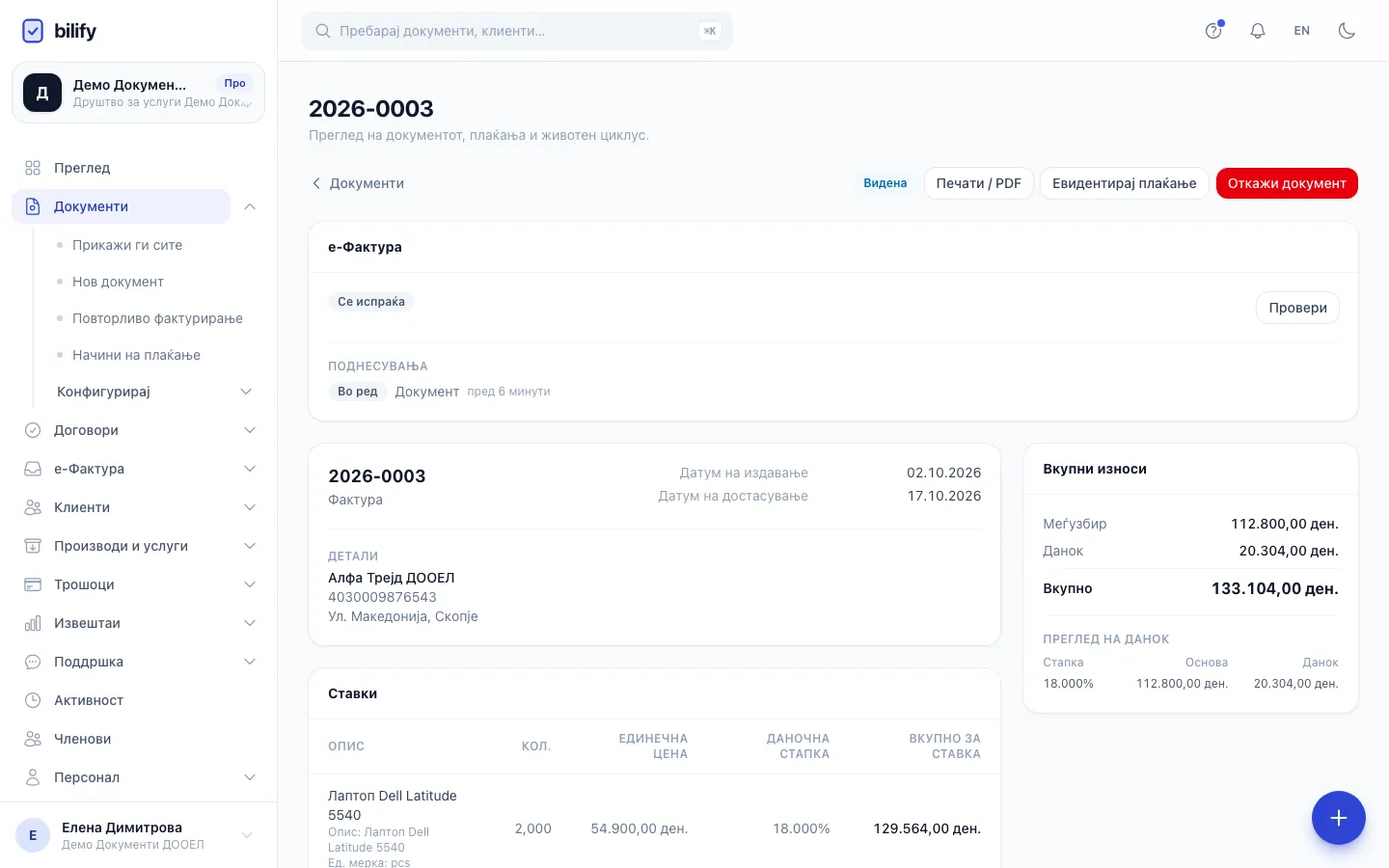Click the bilify logo icon
This screenshot has height=868, width=1389.
coord(33,31)
